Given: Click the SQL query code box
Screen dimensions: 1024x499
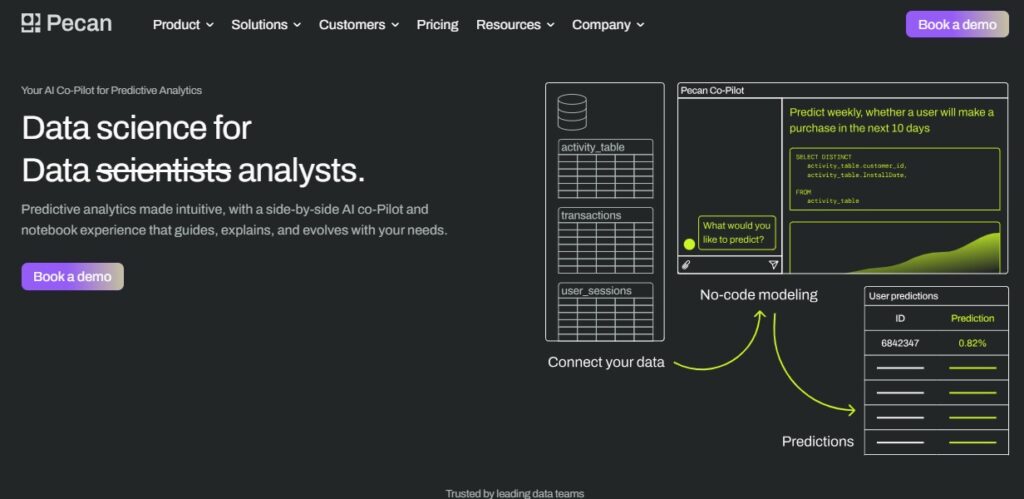Looking at the screenshot, I should tap(894, 179).
